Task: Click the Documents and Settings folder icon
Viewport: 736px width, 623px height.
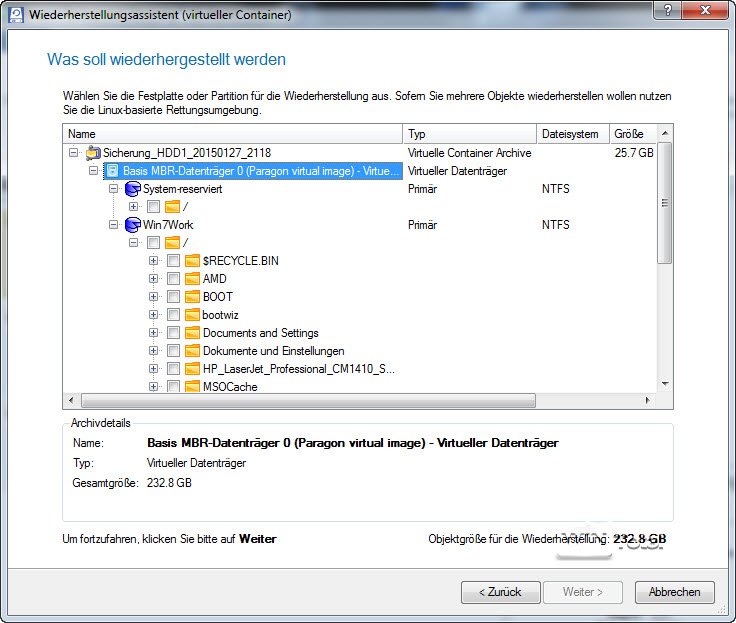Action: [x=192, y=333]
